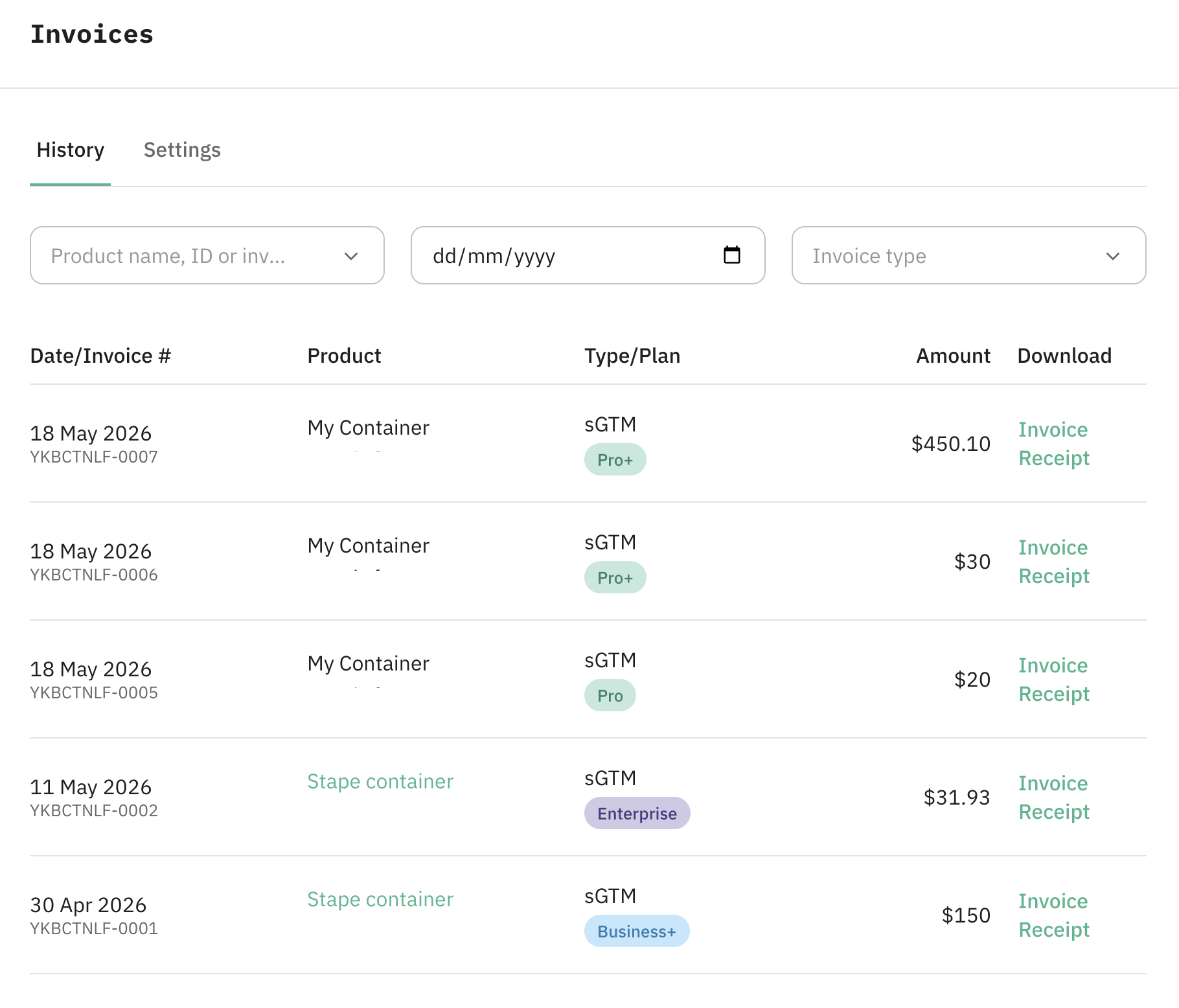Screen dimensions: 1179x1008
Task: Download Invoice for the 30 Apr 2026 charge
Action: (1053, 901)
